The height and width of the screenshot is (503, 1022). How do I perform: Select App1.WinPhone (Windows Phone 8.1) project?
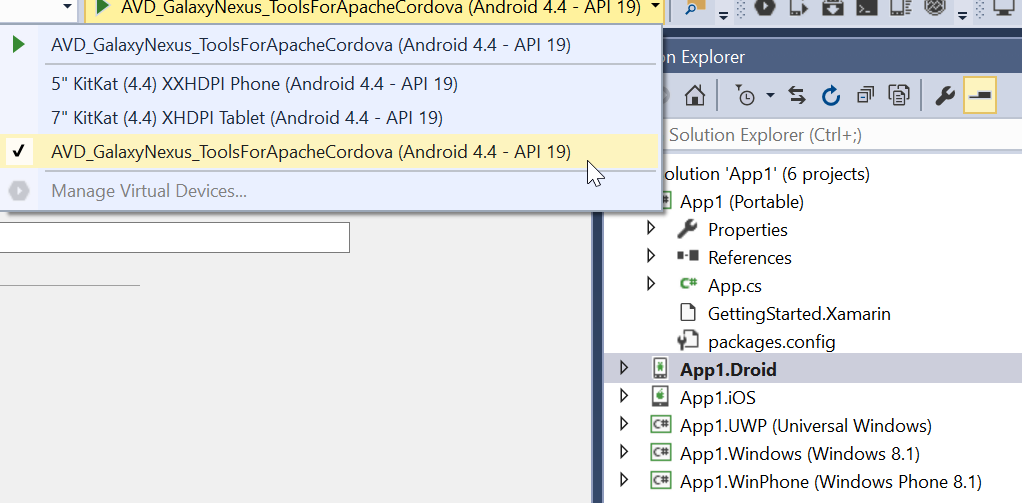[x=830, y=482]
